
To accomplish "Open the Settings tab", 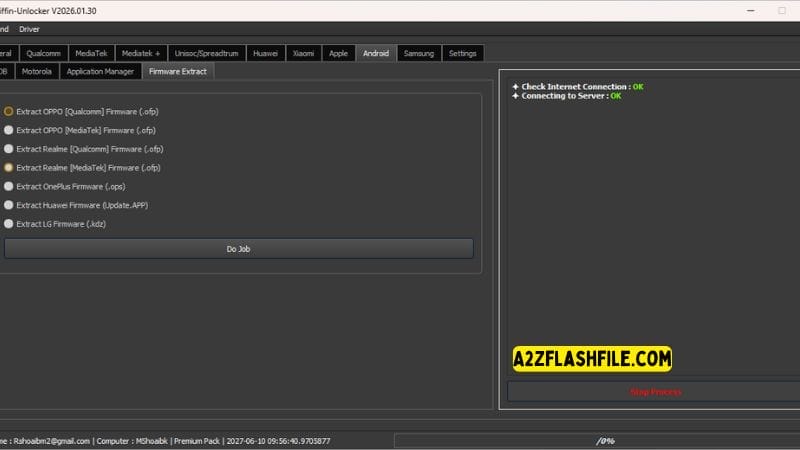I will tap(462, 53).
